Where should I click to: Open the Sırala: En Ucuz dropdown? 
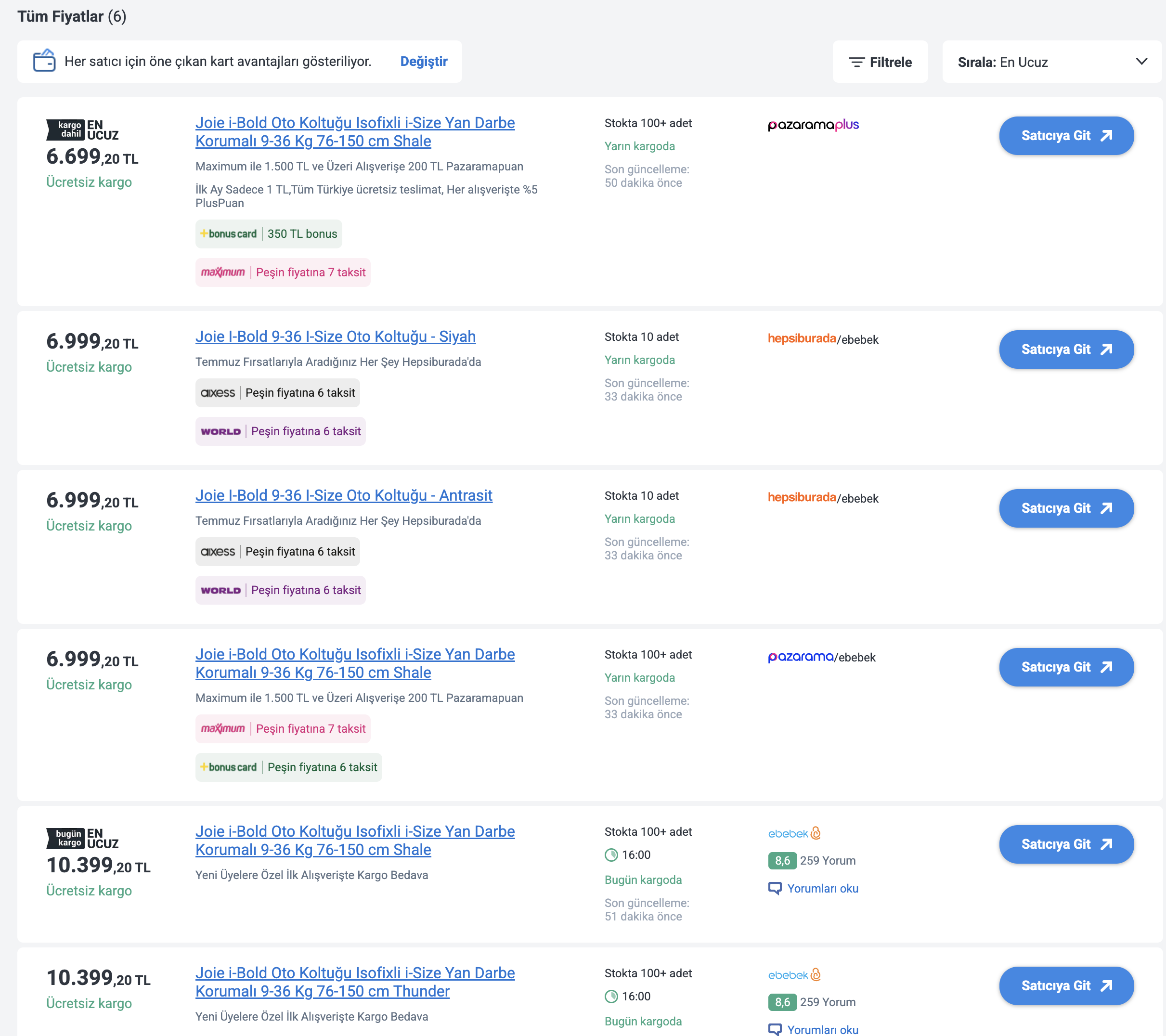coord(1051,62)
